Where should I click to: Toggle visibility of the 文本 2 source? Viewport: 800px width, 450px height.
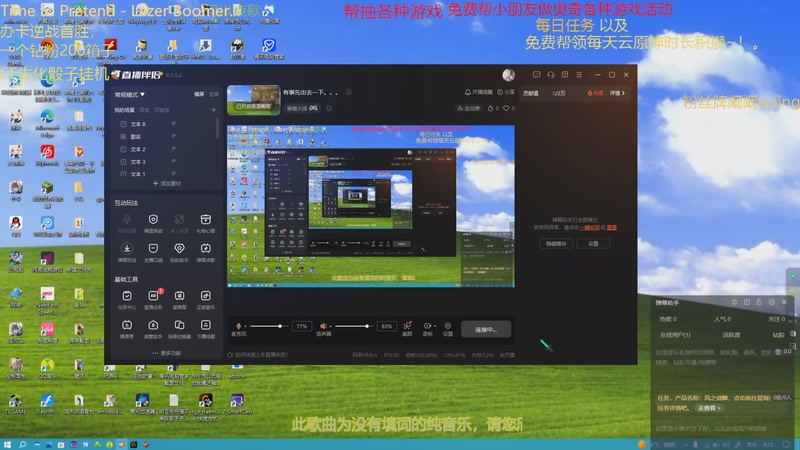tap(174, 149)
